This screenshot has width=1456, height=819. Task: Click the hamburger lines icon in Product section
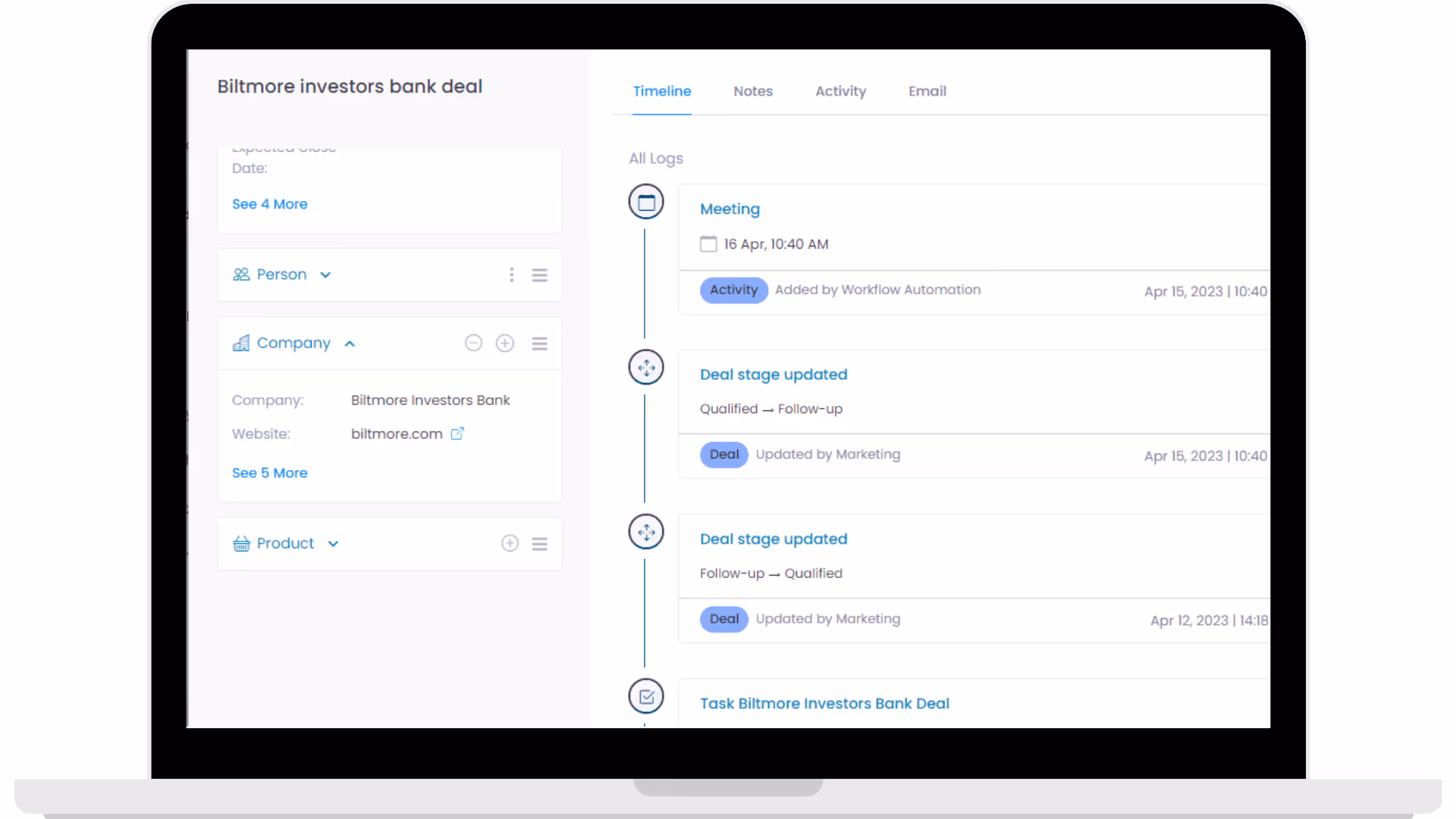click(x=539, y=544)
